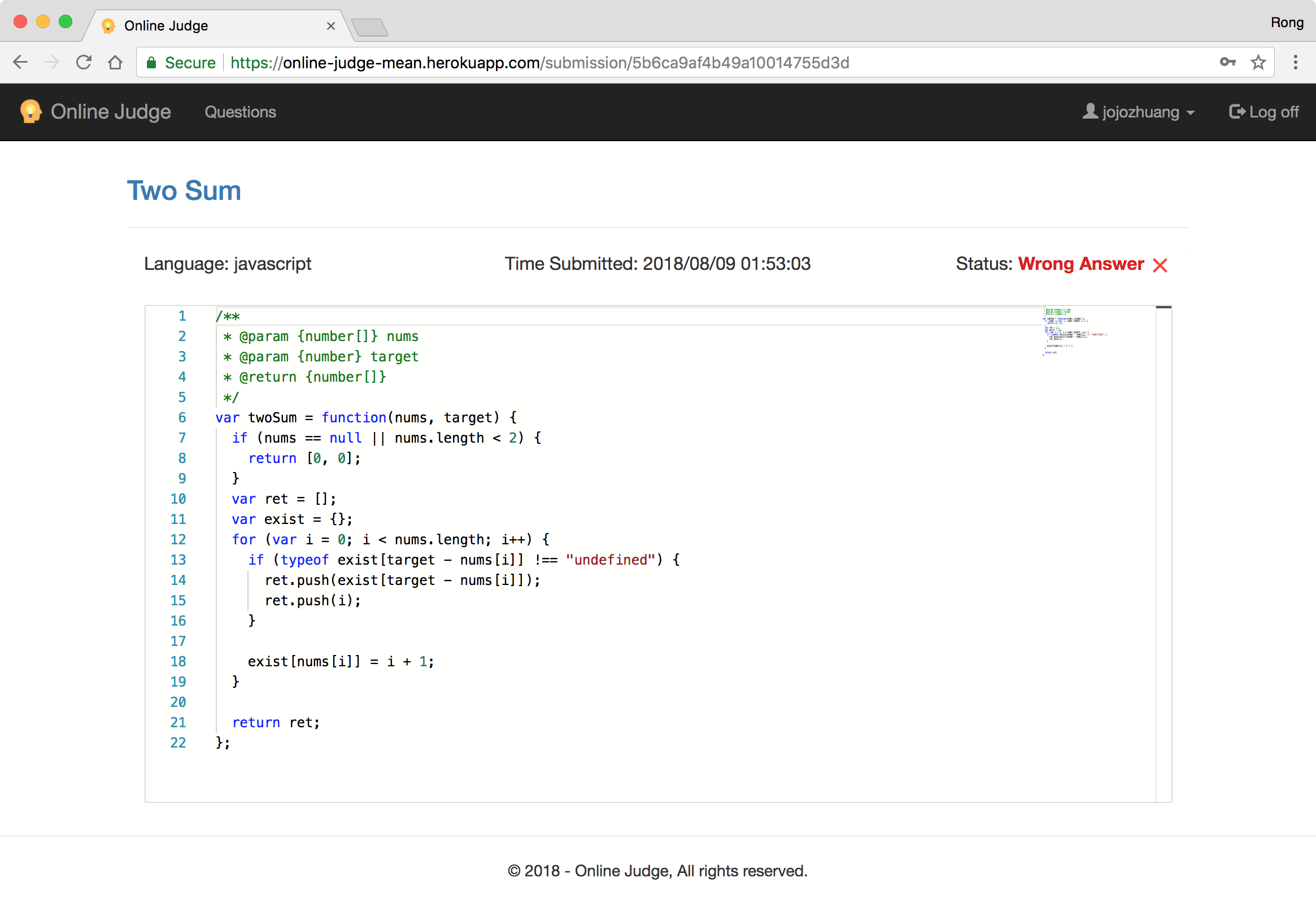Click the green secure padlock icon

pyautogui.click(x=151, y=63)
